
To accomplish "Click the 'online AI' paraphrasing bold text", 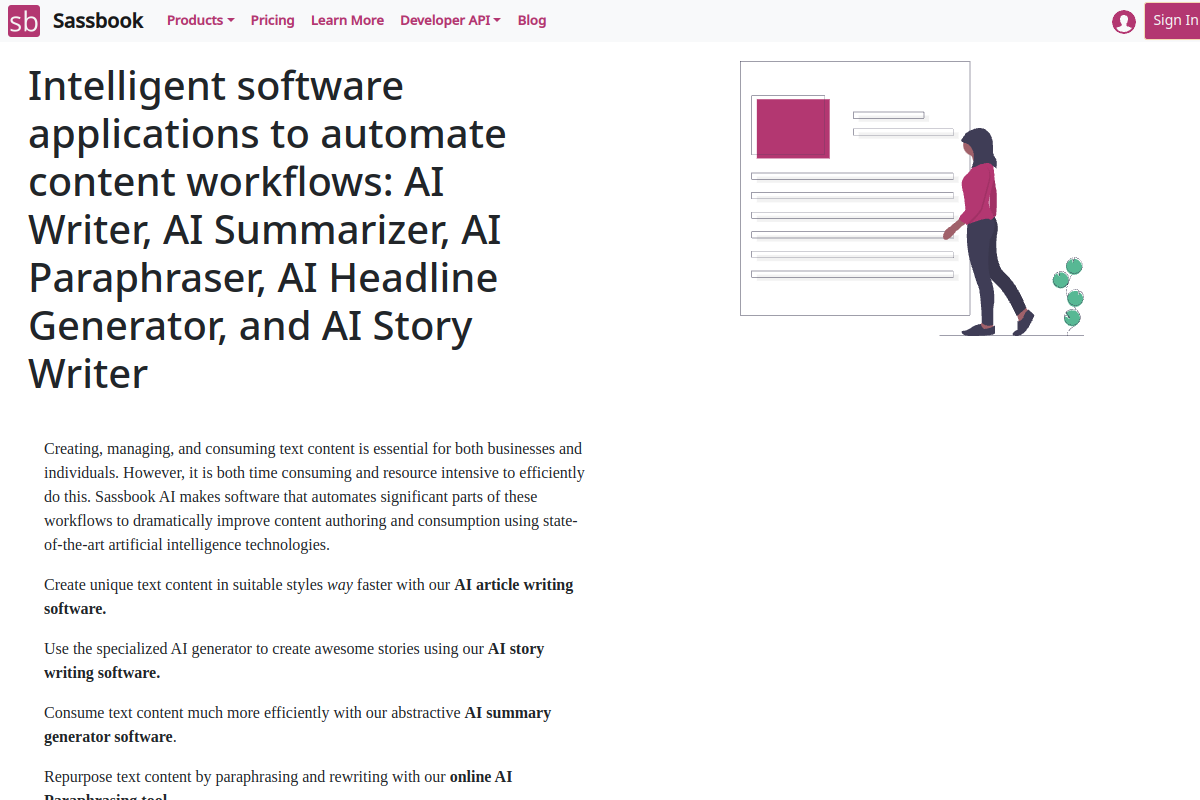I will [x=481, y=776].
